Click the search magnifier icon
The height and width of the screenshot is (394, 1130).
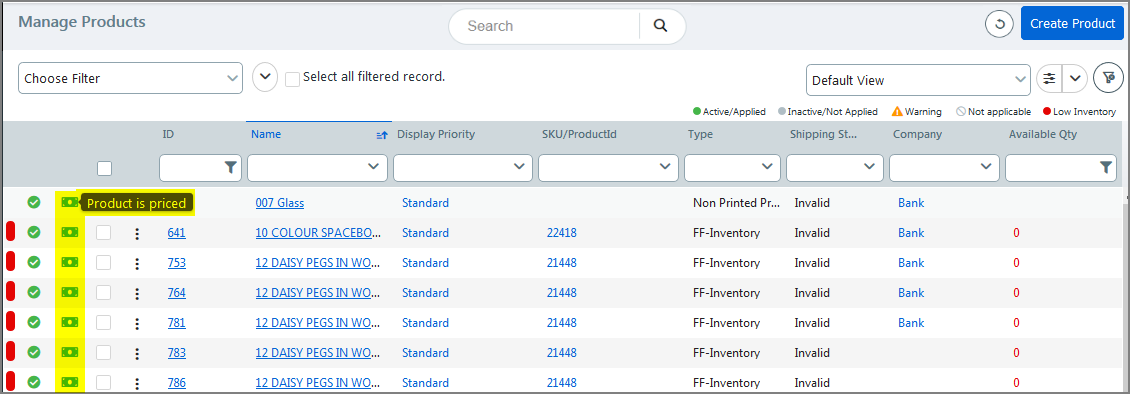tap(660, 26)
